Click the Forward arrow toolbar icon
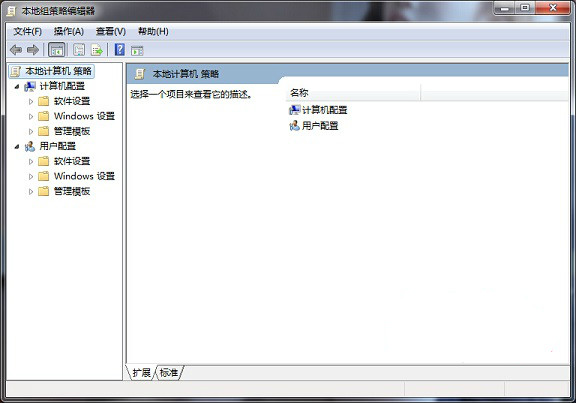This screenshot has height=403, width=576. pos(33,50)
